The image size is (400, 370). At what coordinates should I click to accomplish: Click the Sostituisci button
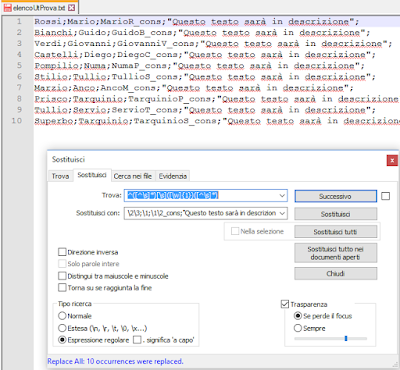(336, 214)
